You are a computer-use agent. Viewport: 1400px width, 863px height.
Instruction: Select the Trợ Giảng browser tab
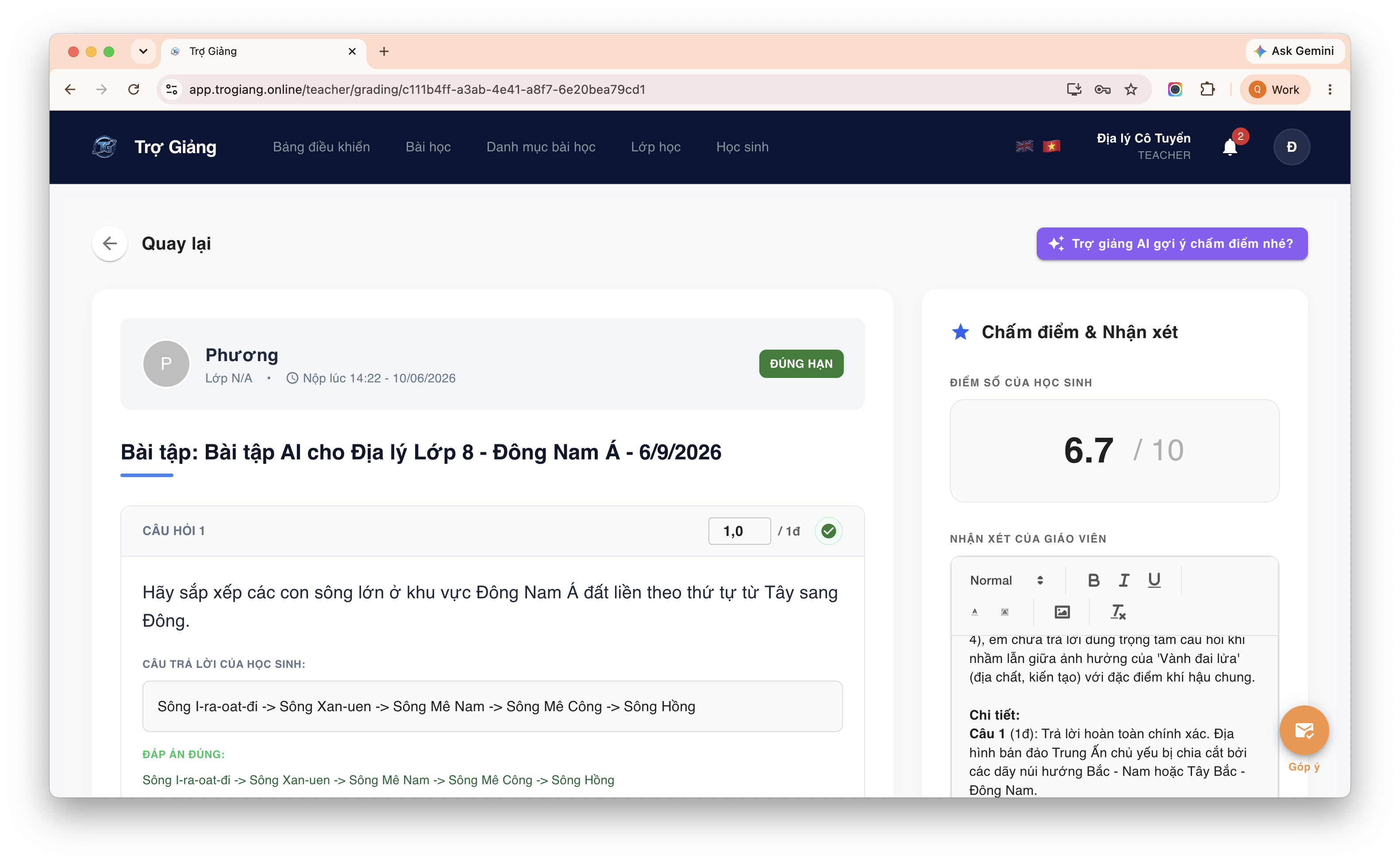(264, 51)
